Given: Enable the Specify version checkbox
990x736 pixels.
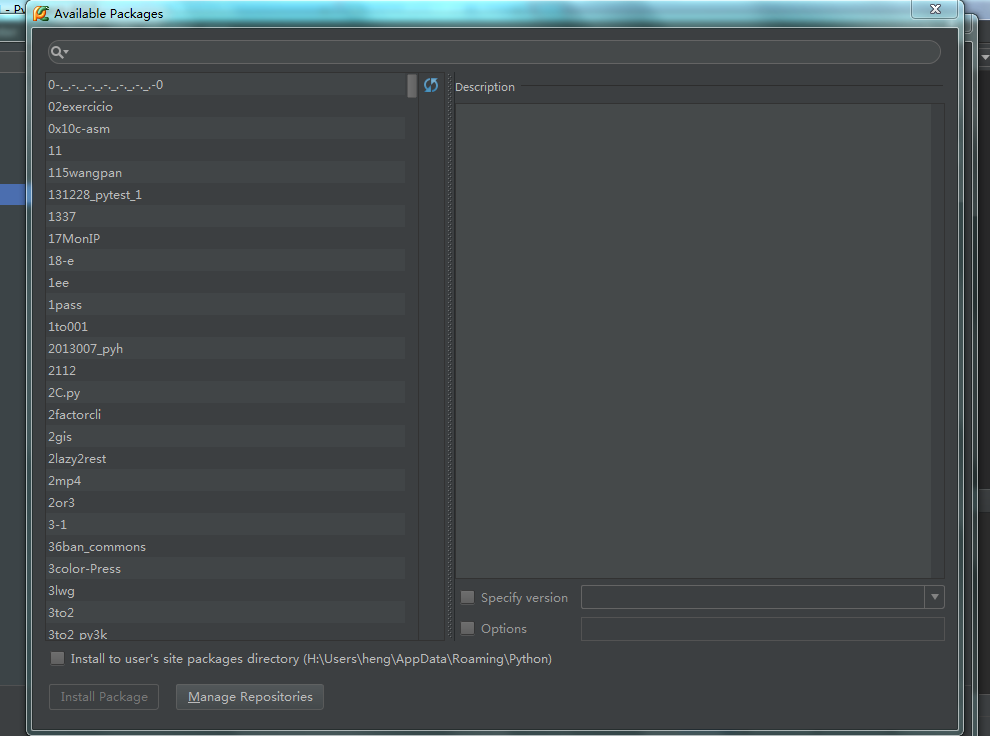Looking at the screenshot, I should (467, 597).
